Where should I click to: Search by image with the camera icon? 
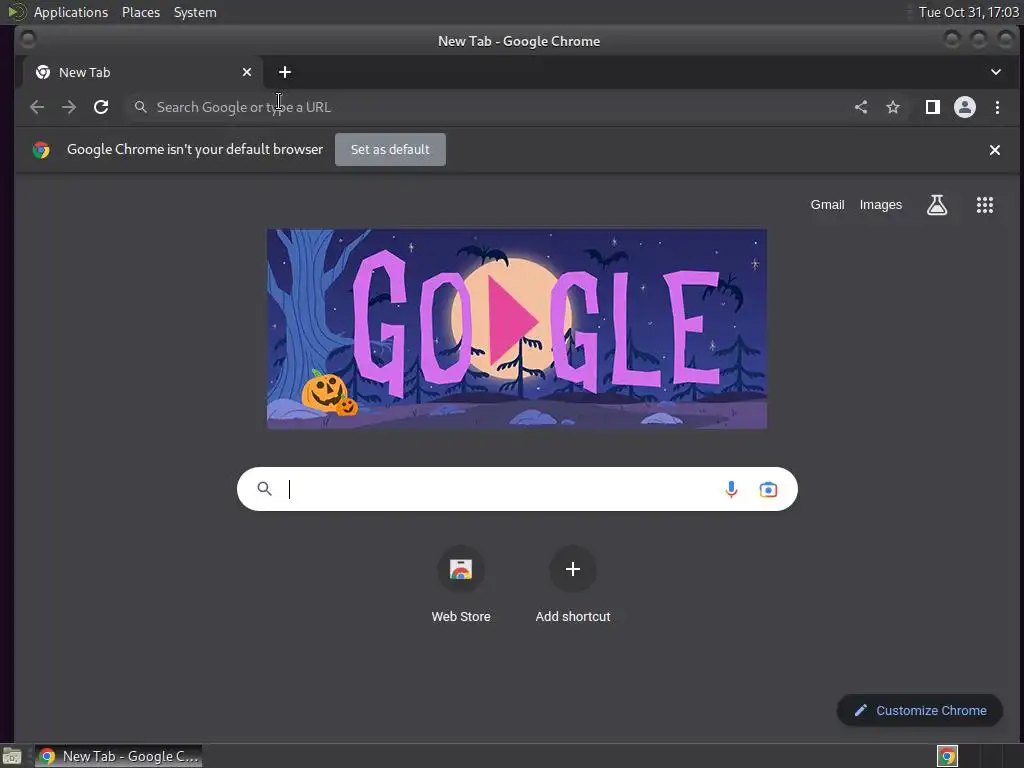[x=768, y=489]
